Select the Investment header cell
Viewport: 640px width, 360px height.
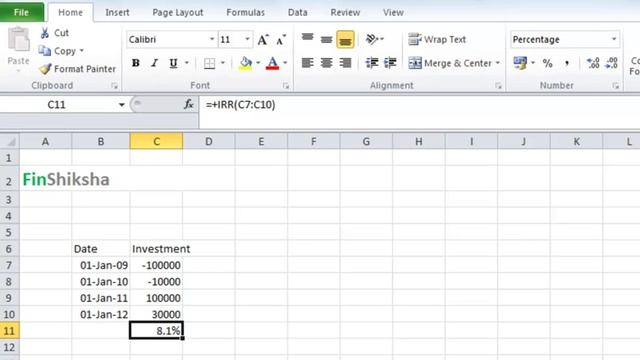pos(156,249)
